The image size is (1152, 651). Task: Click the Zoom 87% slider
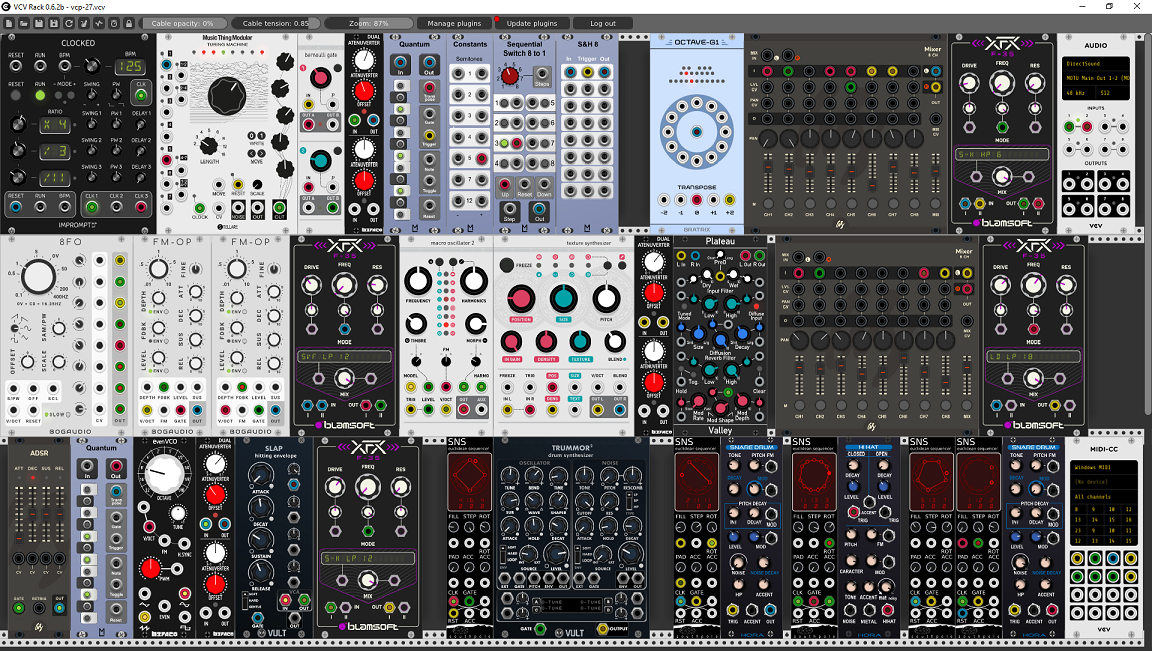click(368, 24)
